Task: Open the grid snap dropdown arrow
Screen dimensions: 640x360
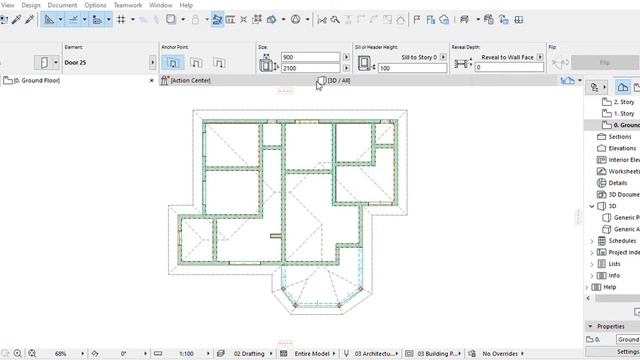Action: (x=133, y=20)
